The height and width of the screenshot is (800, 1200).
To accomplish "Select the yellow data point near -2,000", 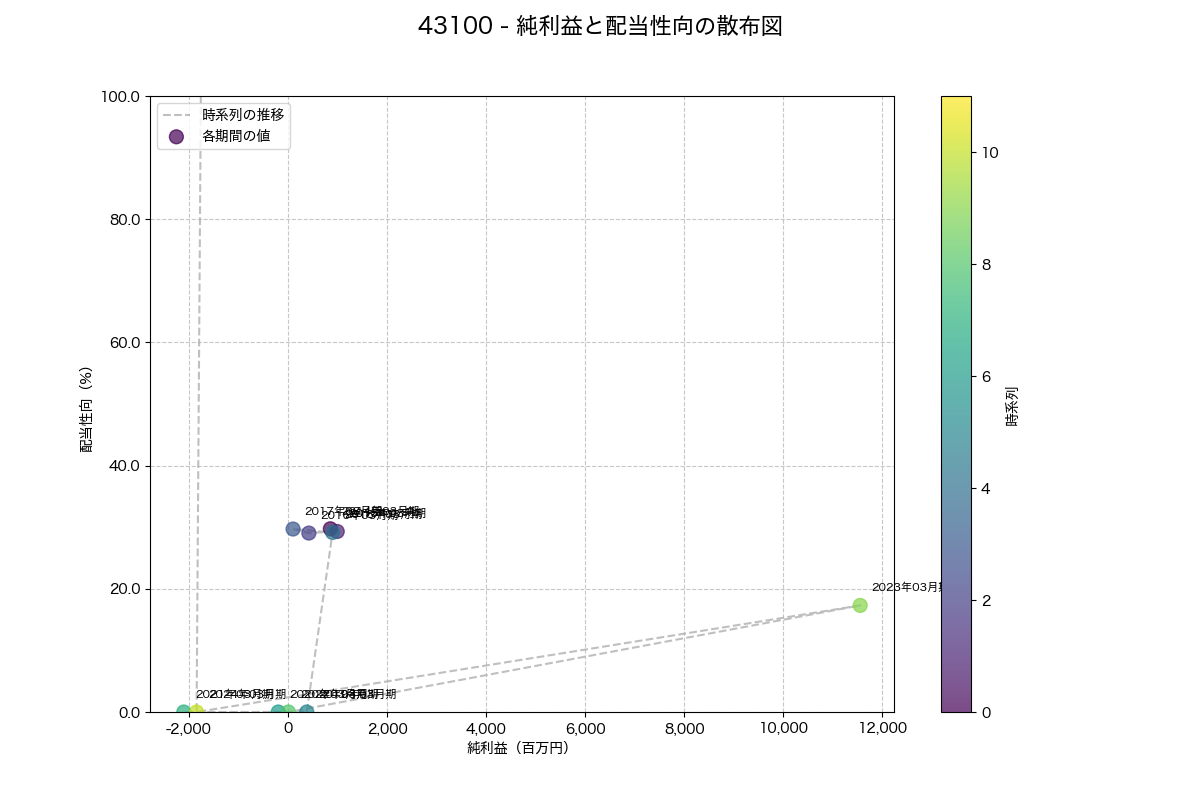I will [x=197, y=712].
